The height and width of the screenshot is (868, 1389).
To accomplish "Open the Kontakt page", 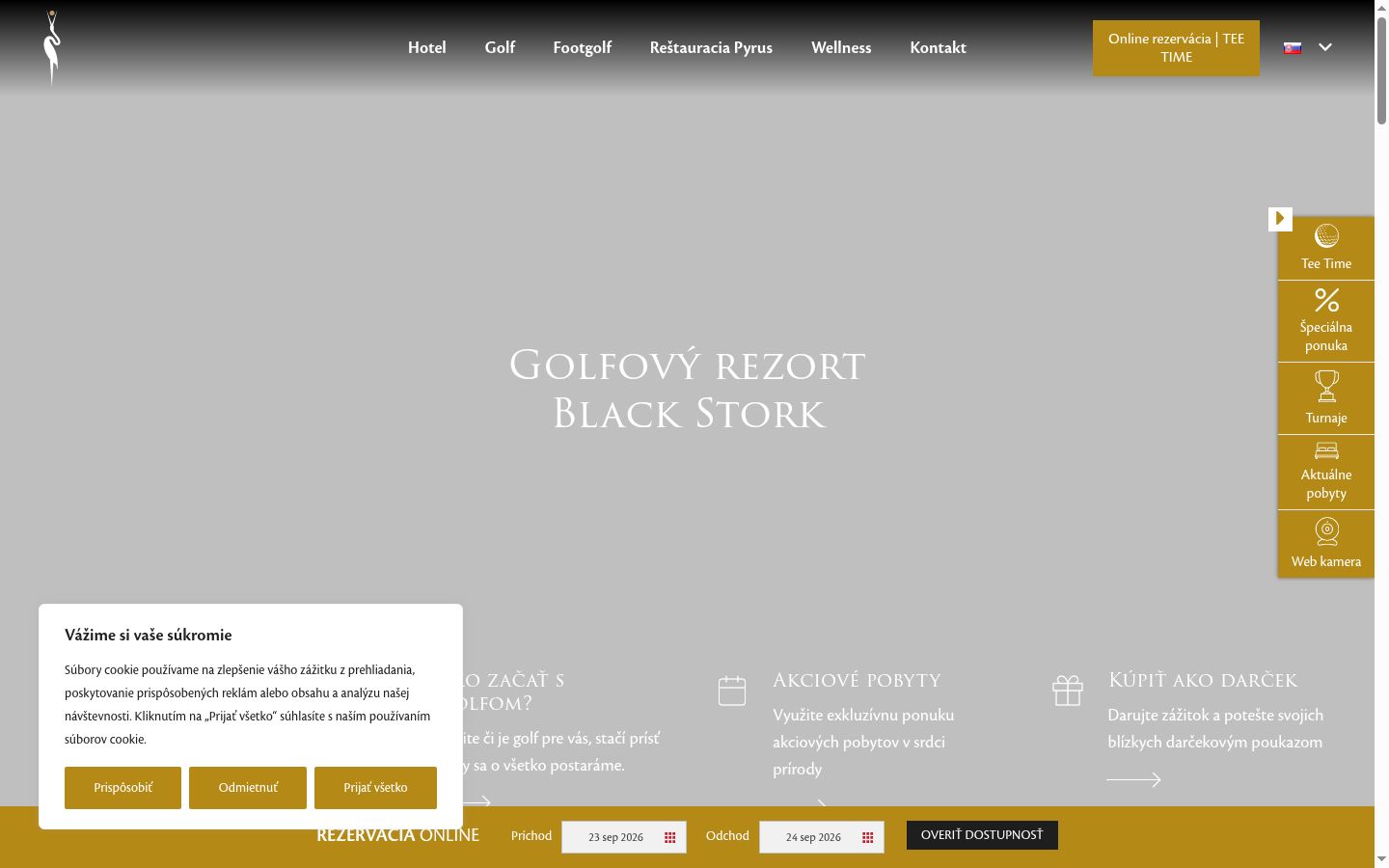I will point(938,47).
